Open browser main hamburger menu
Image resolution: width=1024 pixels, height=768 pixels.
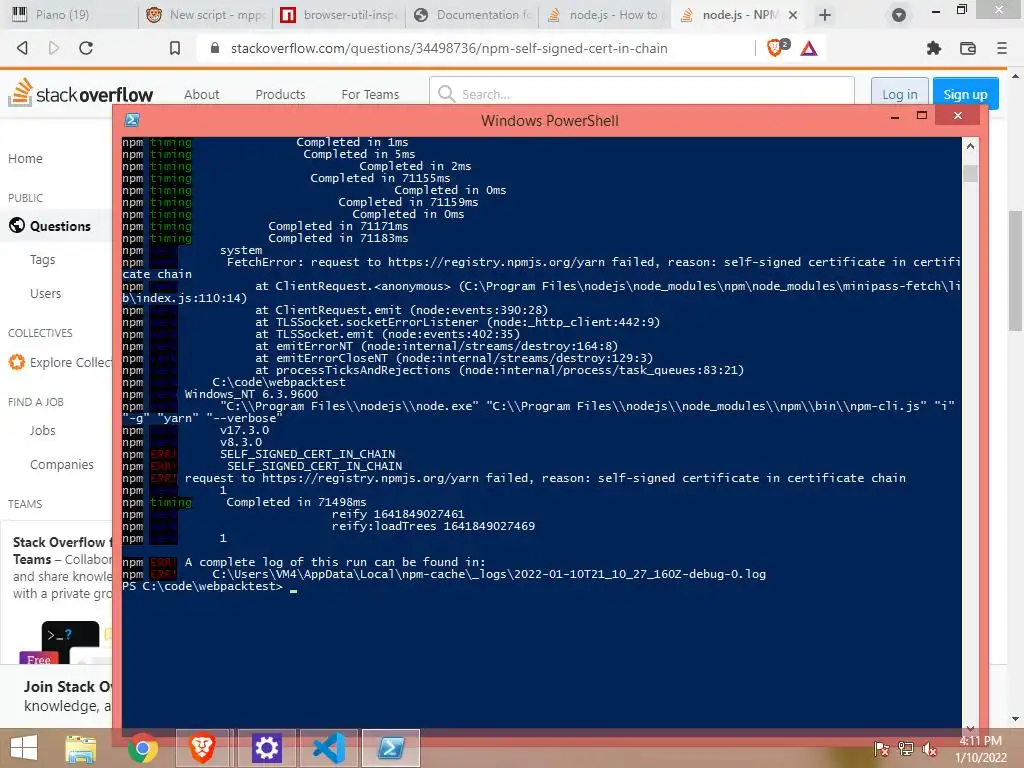(1001, 48)
